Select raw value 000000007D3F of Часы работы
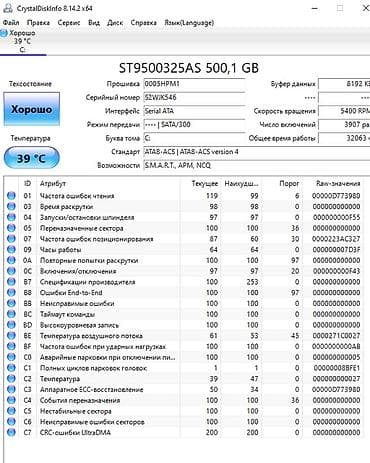The image size is (370, 463). coord(336,250)
